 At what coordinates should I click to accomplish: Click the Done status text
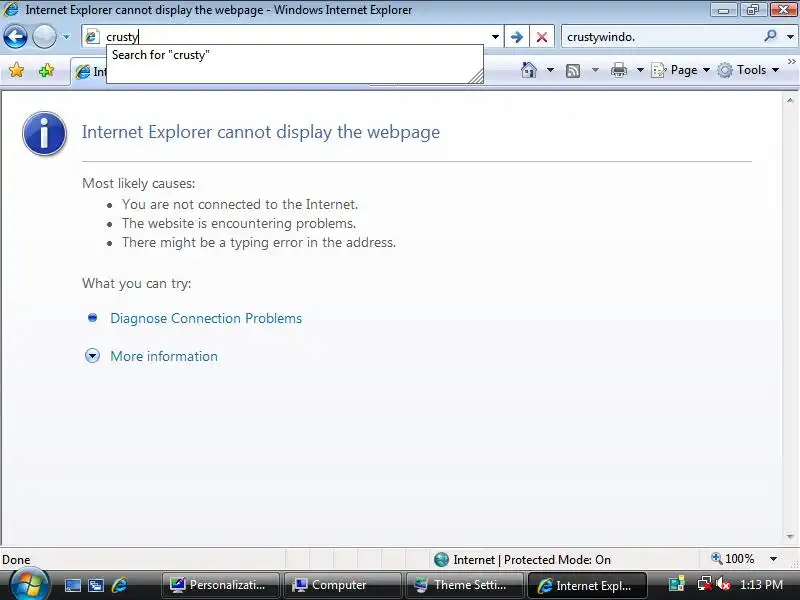point(16,560)
